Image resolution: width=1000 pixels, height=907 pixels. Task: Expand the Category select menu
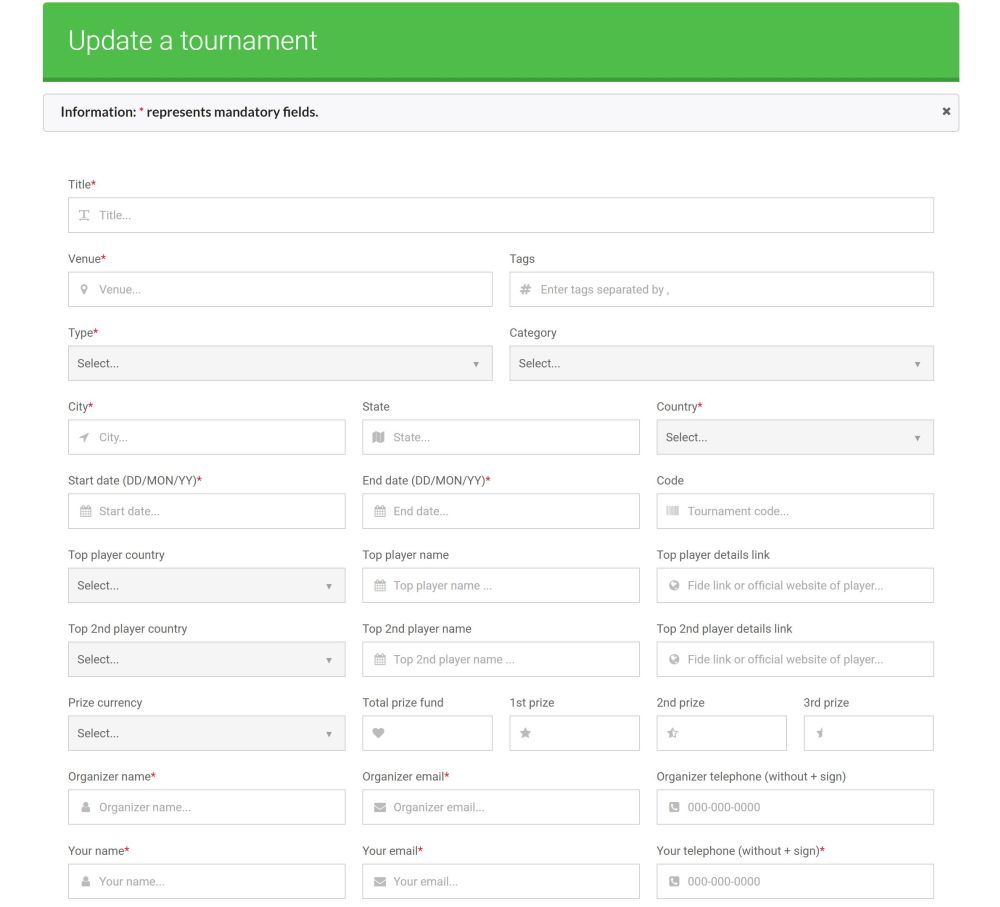[x=721, y=364]
